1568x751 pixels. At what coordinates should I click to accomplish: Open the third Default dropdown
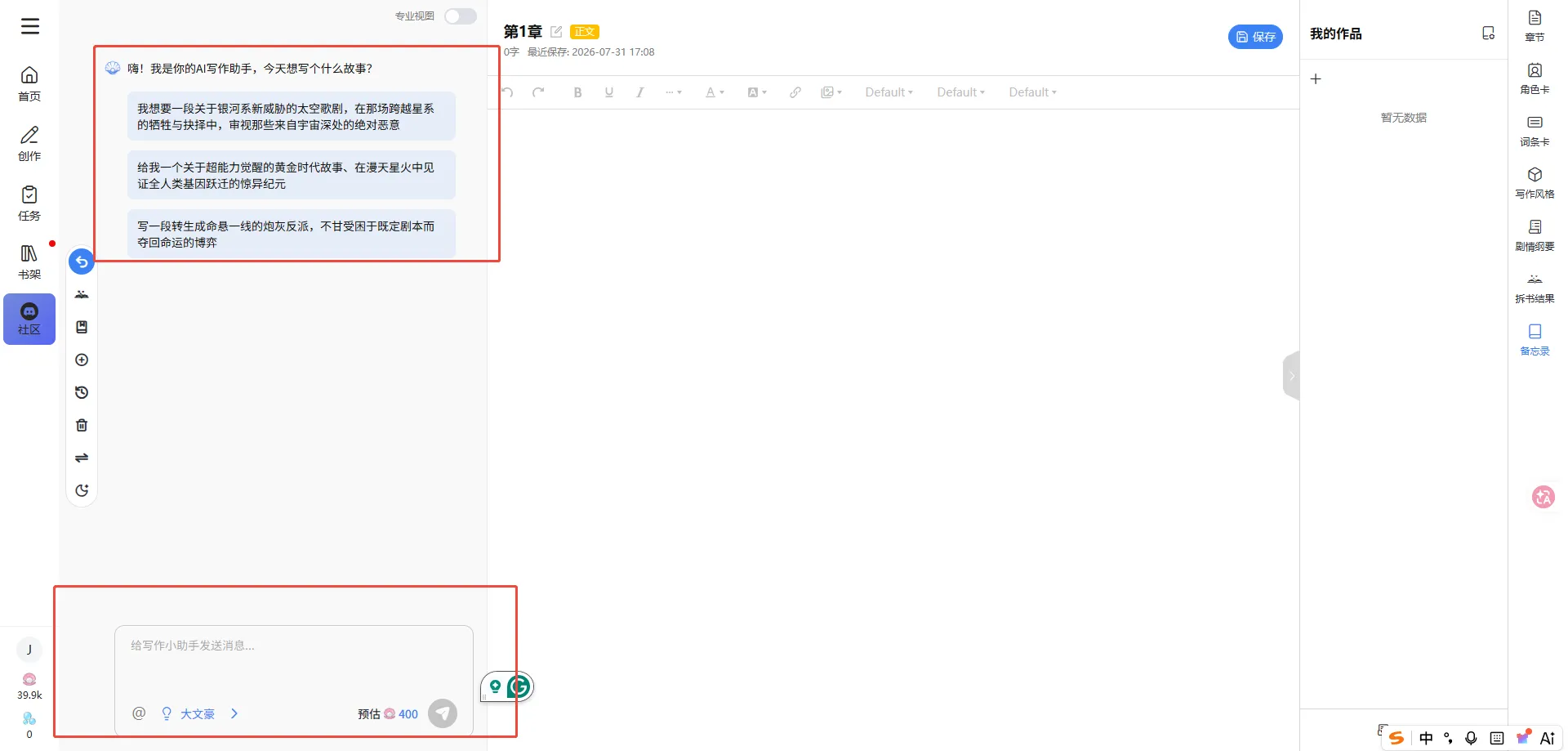click(x=1033, y=92)
